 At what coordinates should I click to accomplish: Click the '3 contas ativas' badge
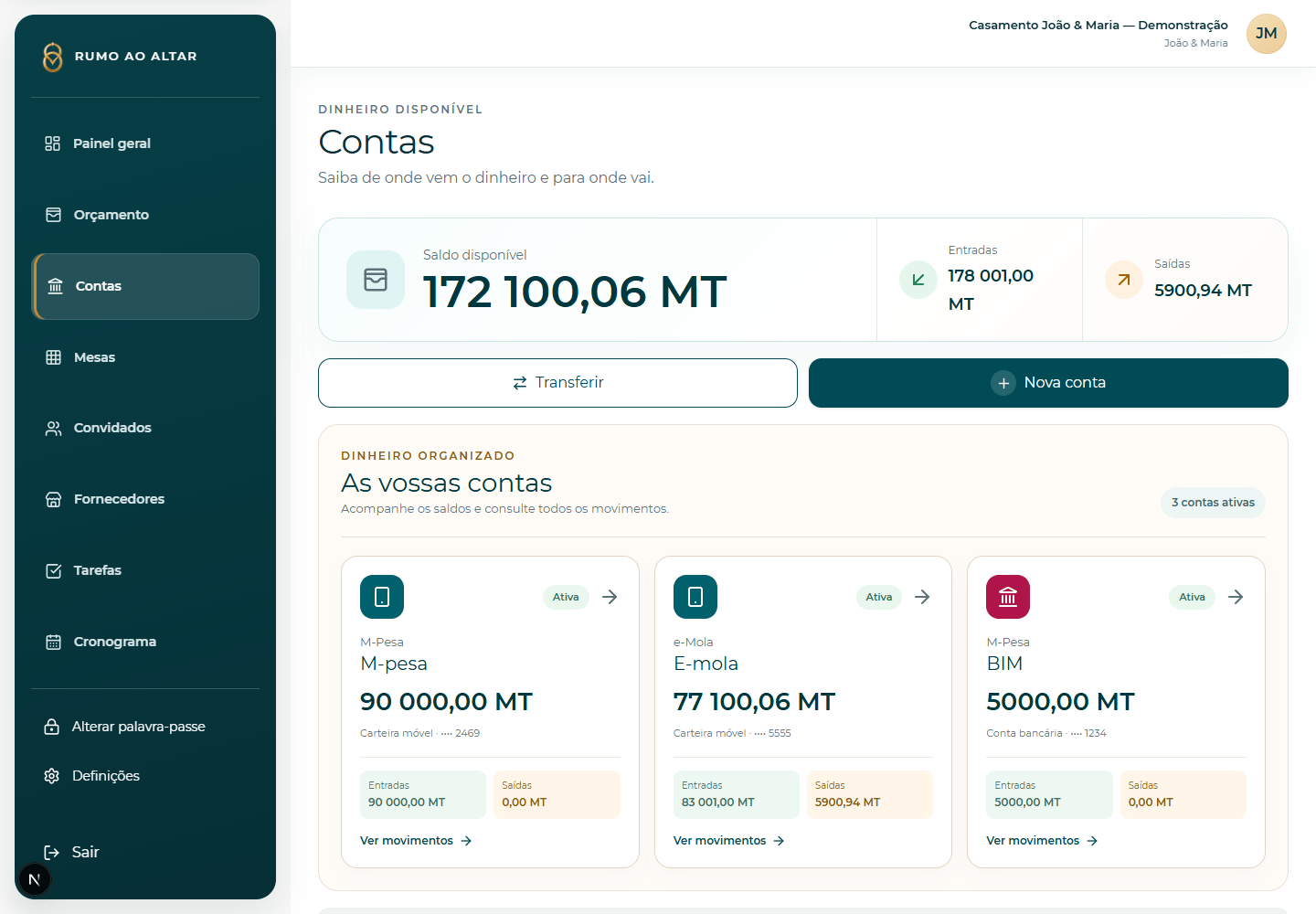pyautogui.click(x=1213, y=503)
